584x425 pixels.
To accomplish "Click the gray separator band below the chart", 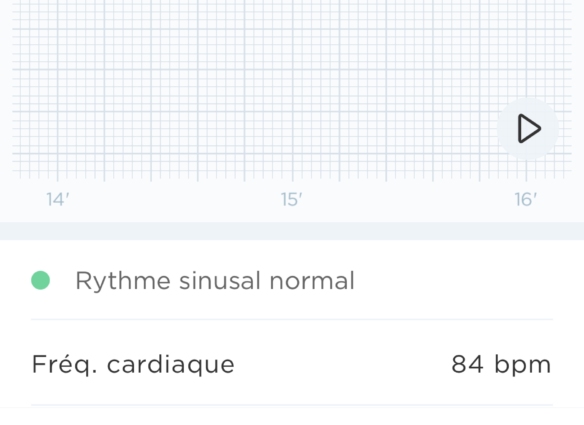I will click(x=292, y=231).
